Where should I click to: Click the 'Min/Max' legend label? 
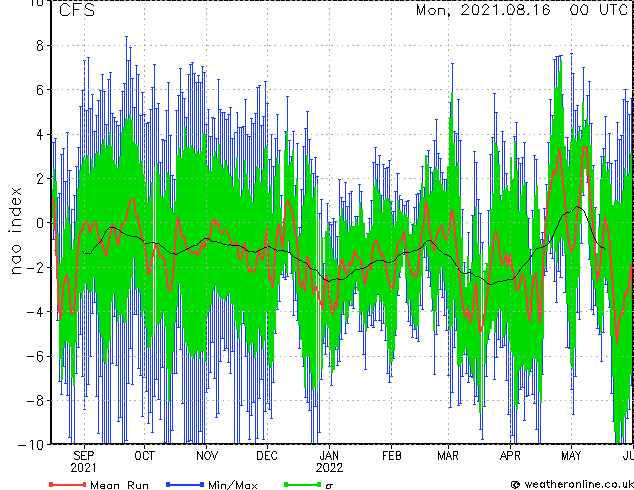point(232,485)
